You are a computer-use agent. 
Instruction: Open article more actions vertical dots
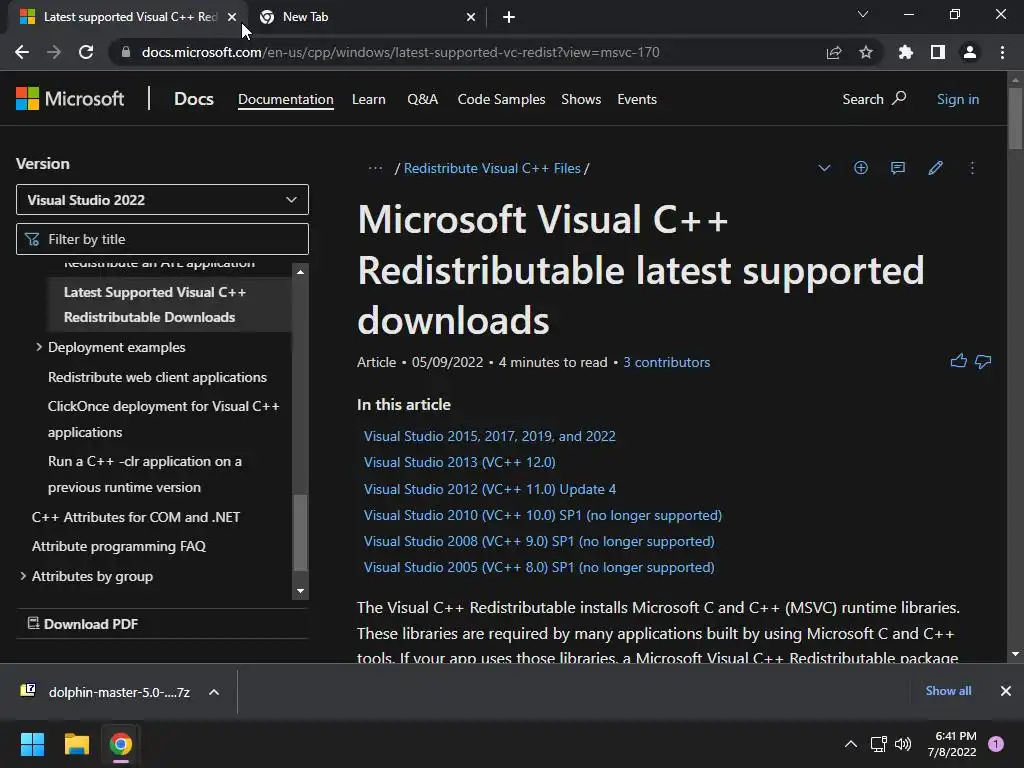[972, 168]
